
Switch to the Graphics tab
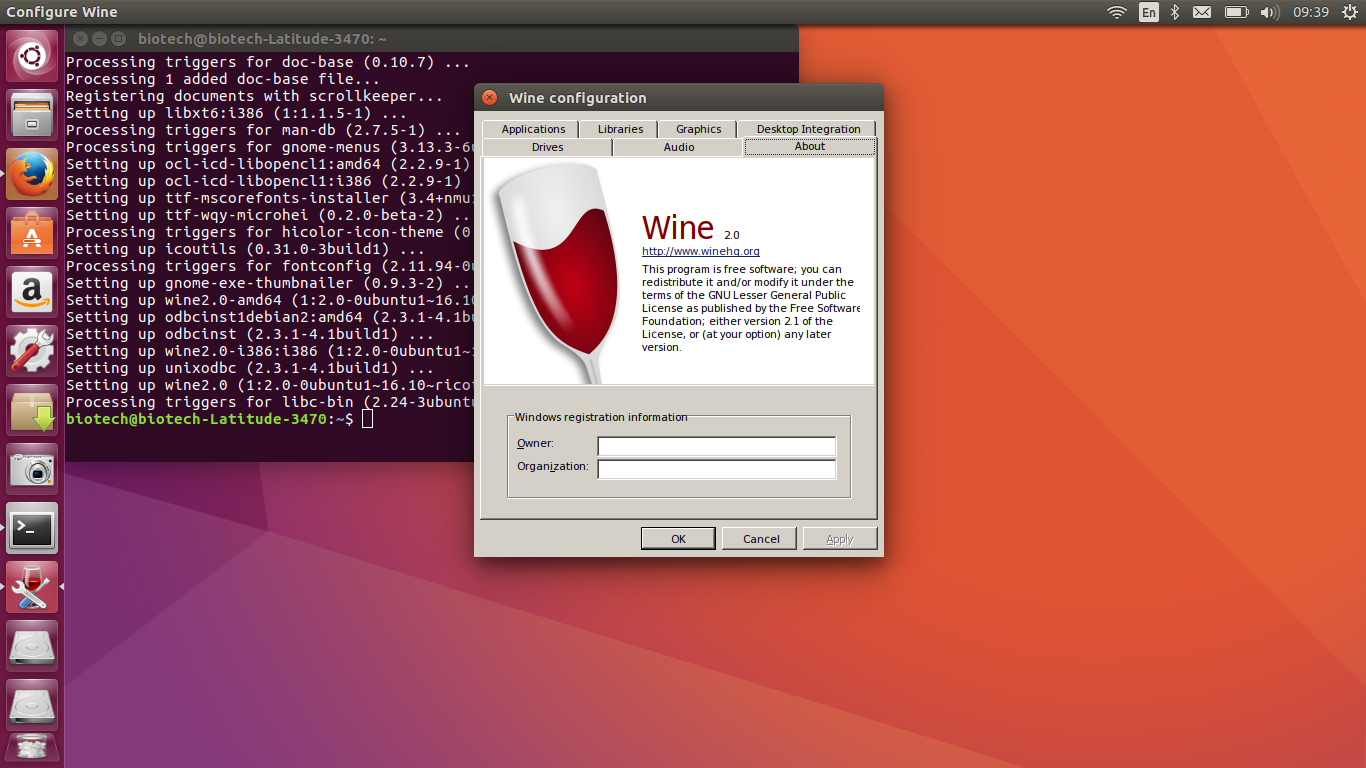pyautogui.click(x=697, y=128)
